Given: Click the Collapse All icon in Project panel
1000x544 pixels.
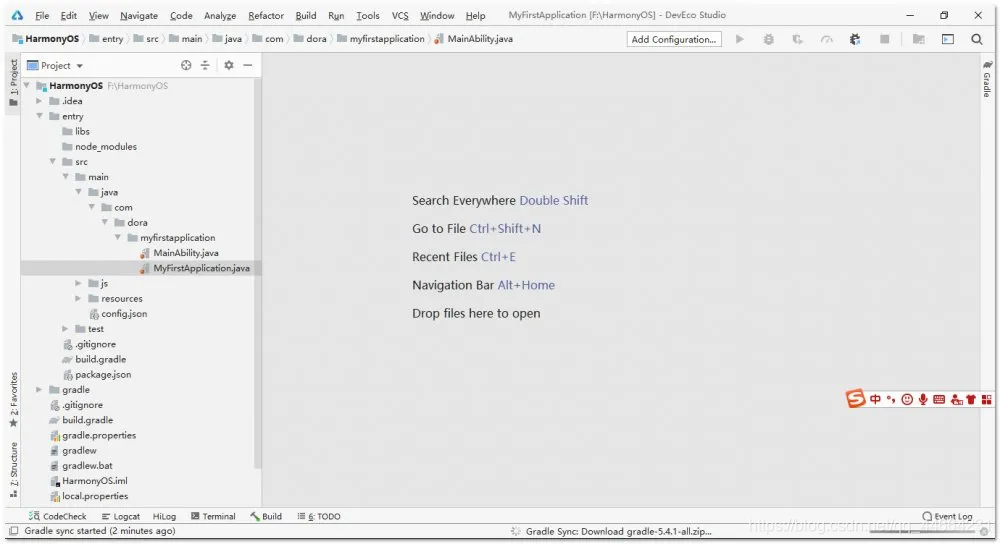Looking at the screenshot, I should [x=205, y=65].
